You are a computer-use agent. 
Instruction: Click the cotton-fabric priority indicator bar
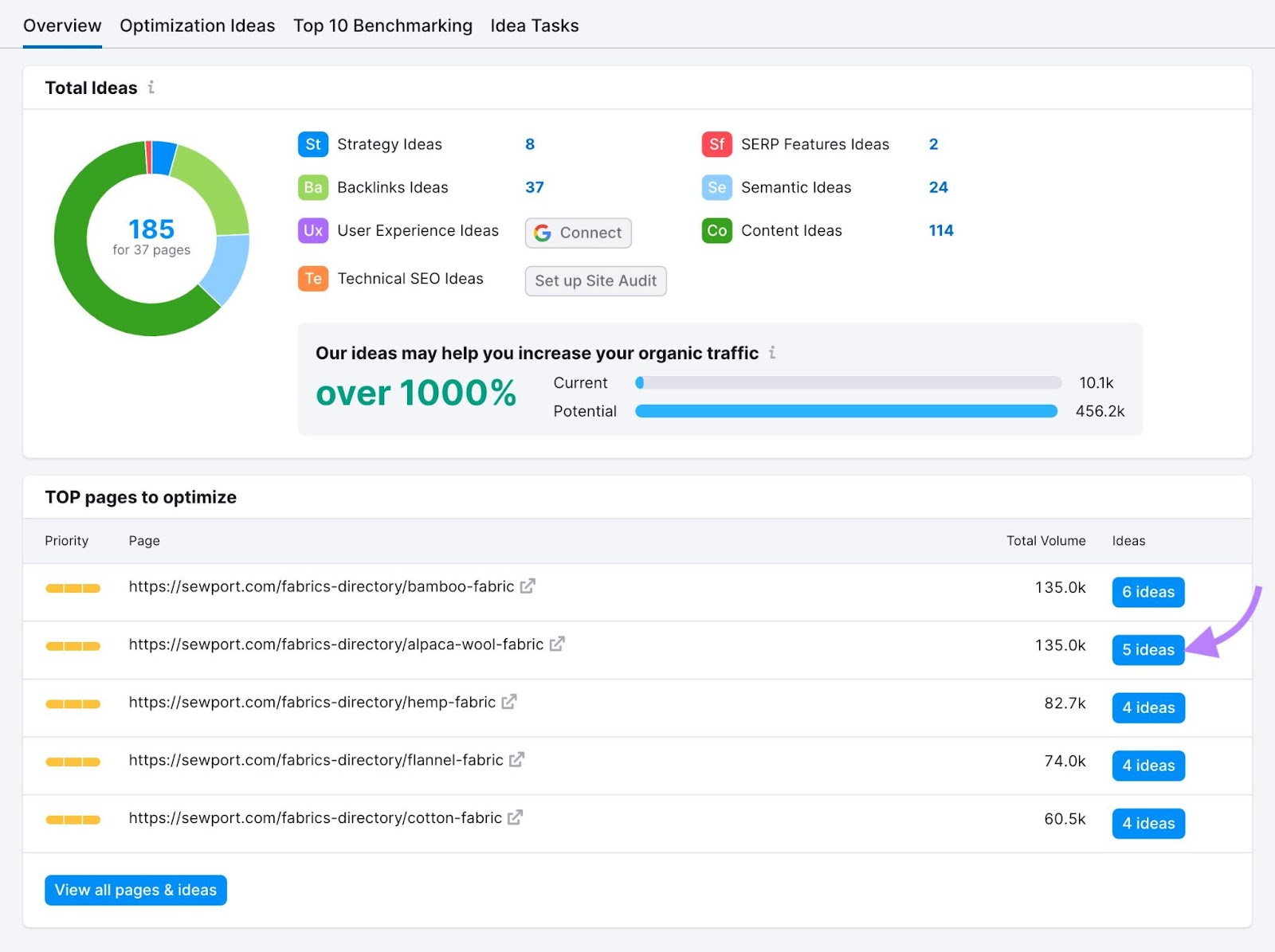pyautogui.click(x=73, y=820)
